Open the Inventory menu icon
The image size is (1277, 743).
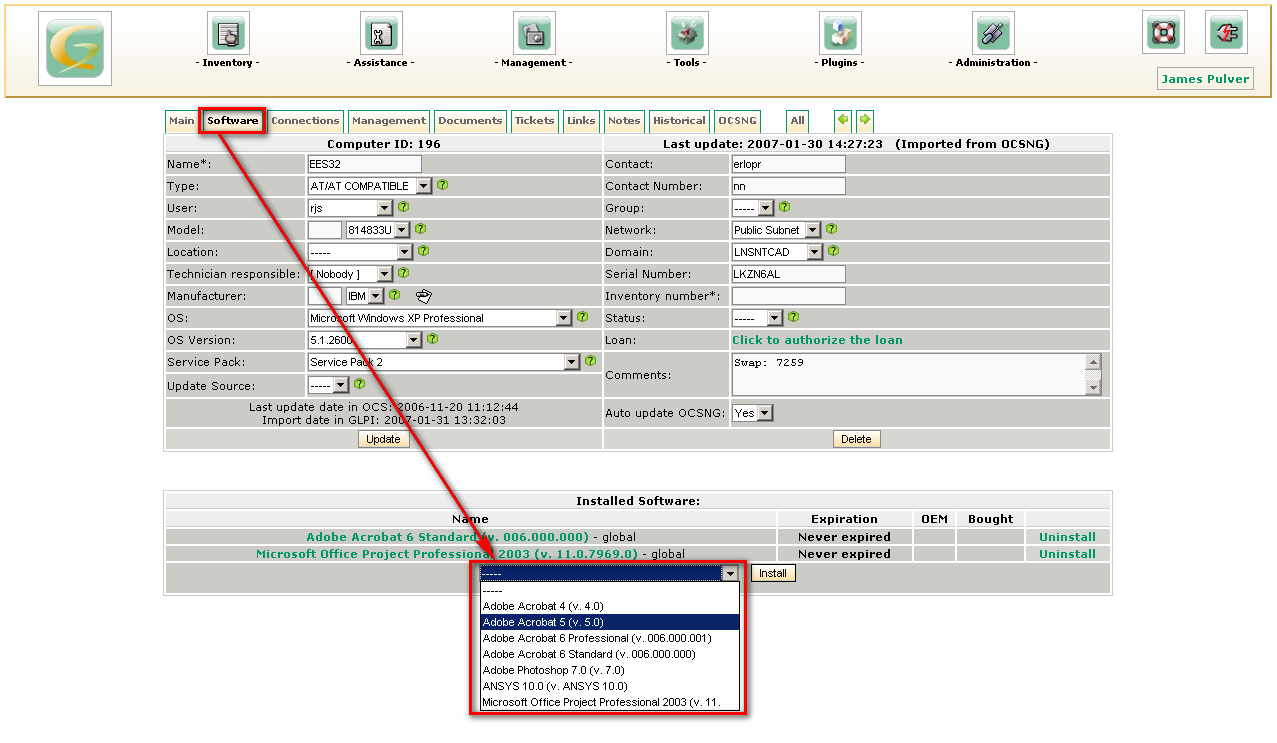tap(228, 33)
